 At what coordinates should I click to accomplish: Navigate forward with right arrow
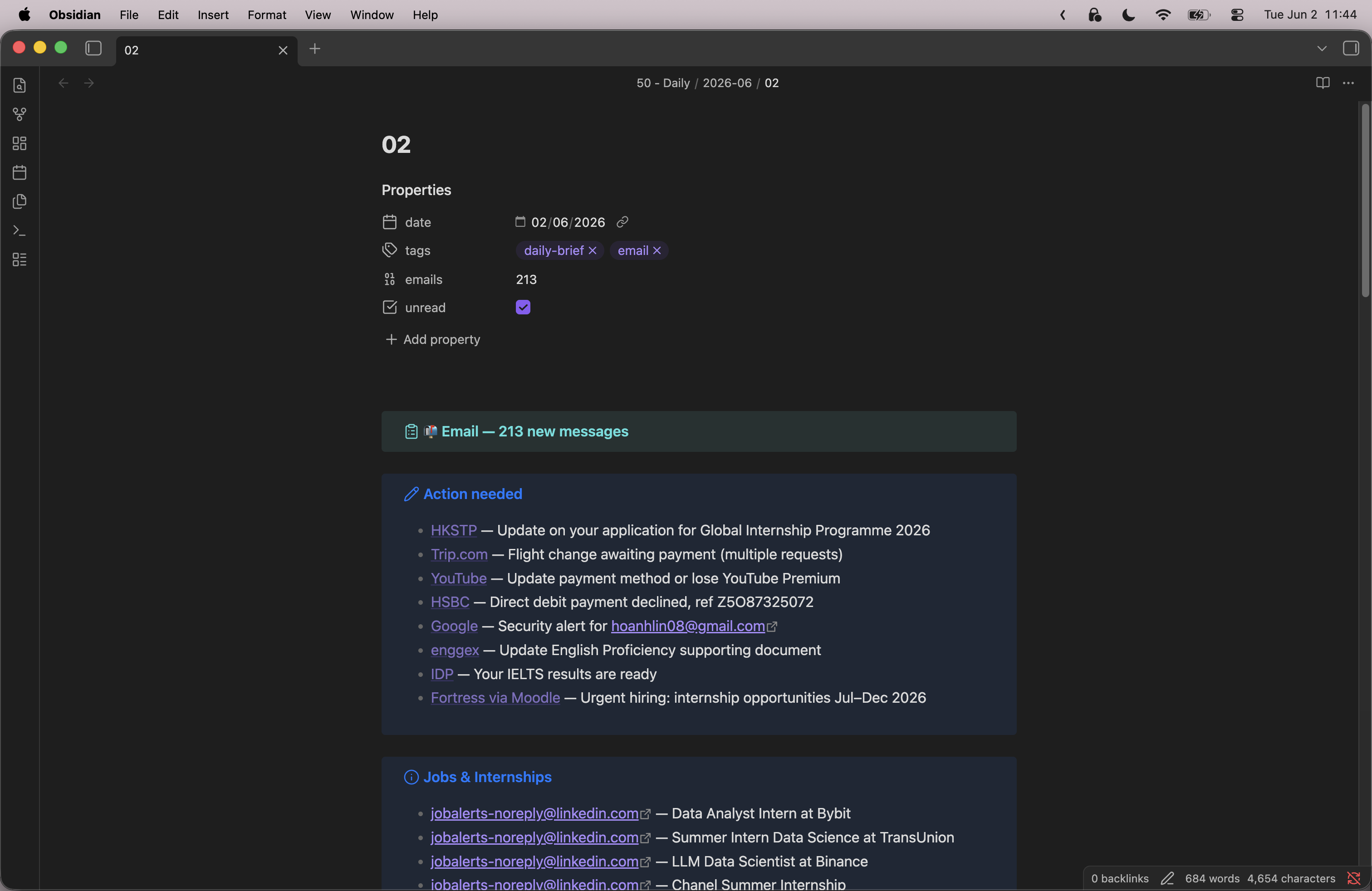89,83
